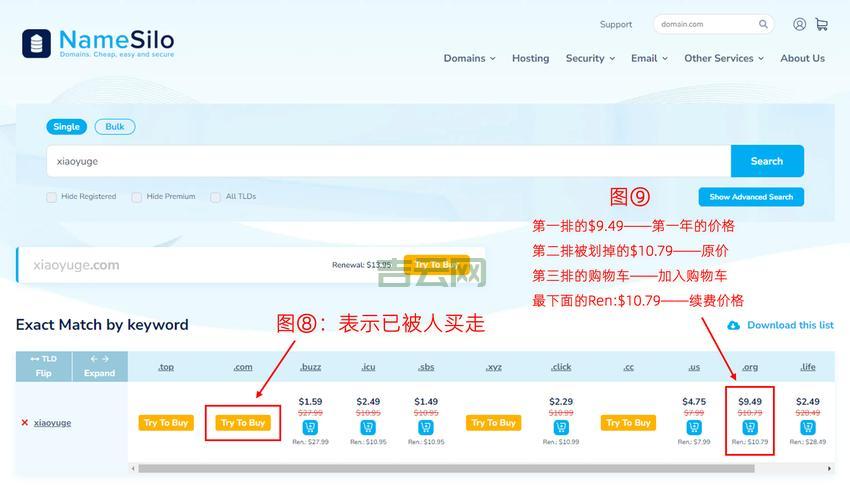Open the Other Services dropdown
Image resolution: width=850 pixels, height=500 pixels.
pyautogui.click(x=723, y=58)
